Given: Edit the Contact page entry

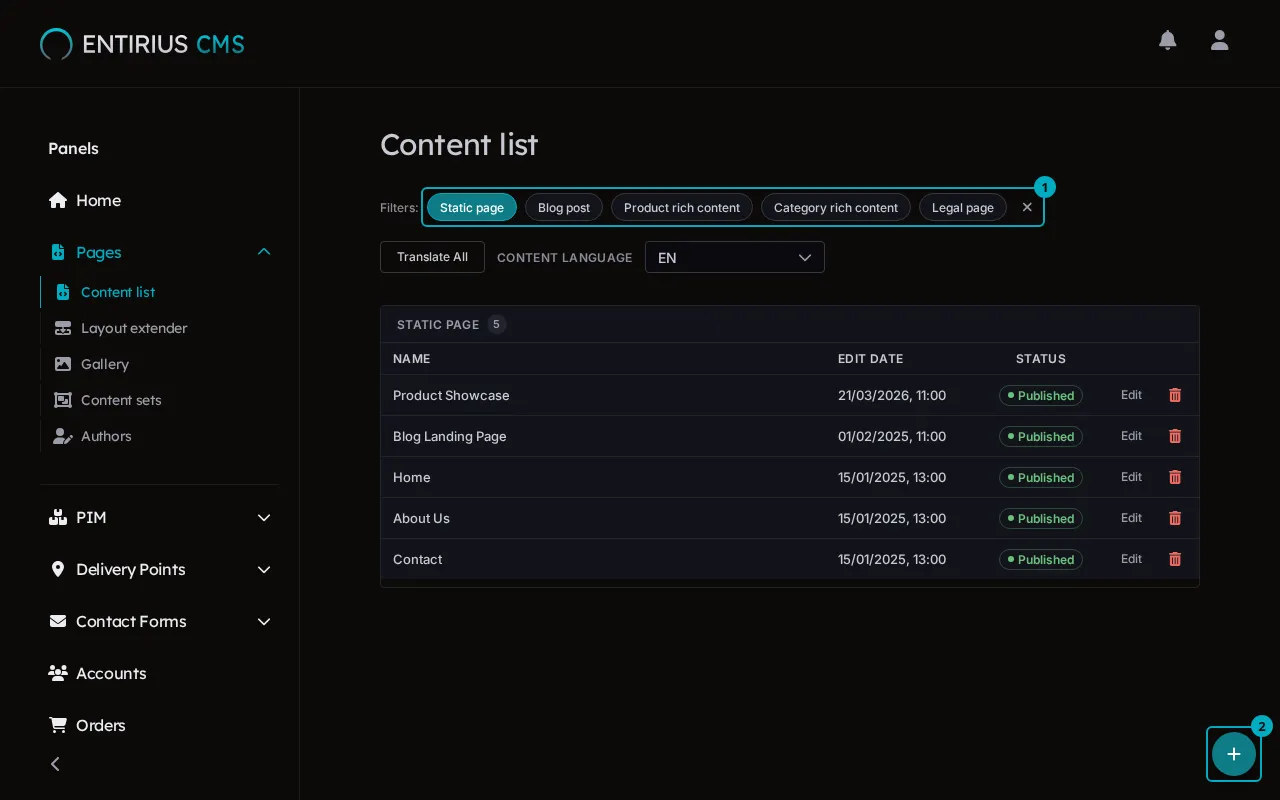Looking at the screenshot, I should (1131, 559).
